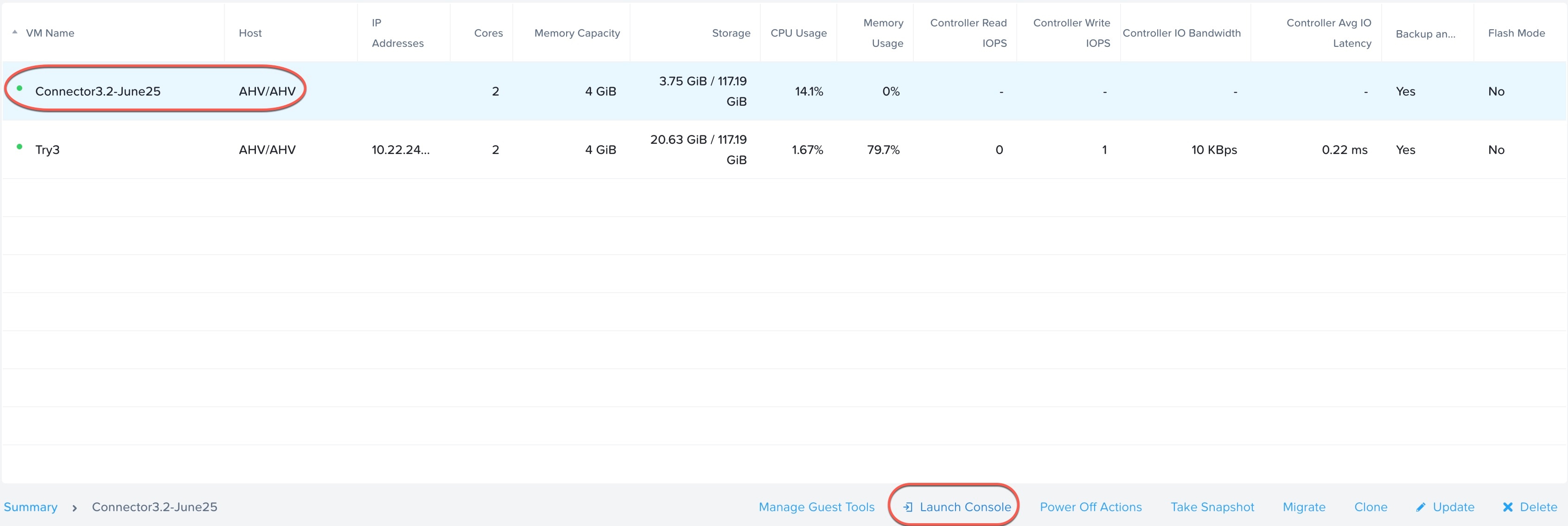Click the Flash Mode column header
This screenshot has height=526, width=1568.
1516,33
